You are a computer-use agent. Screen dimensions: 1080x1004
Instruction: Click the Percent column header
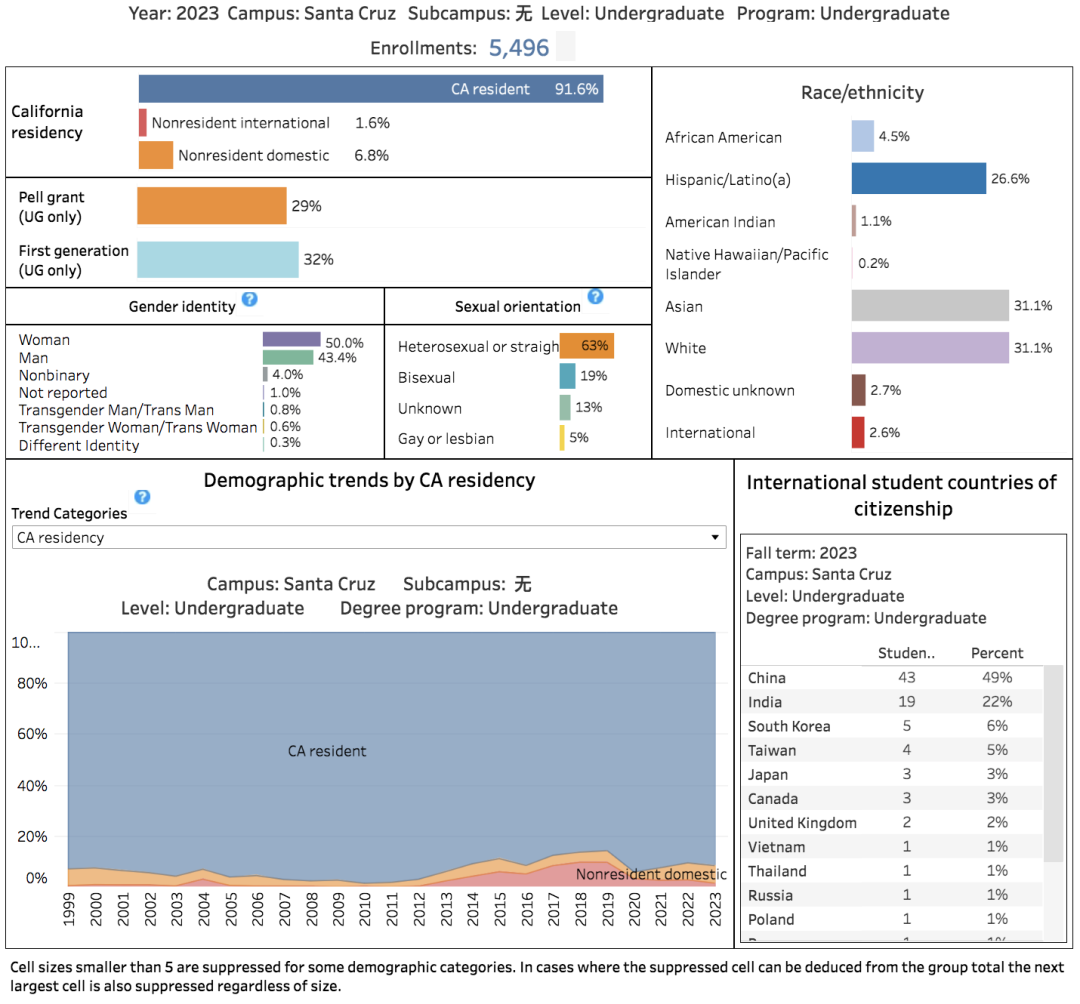(997, 653)
